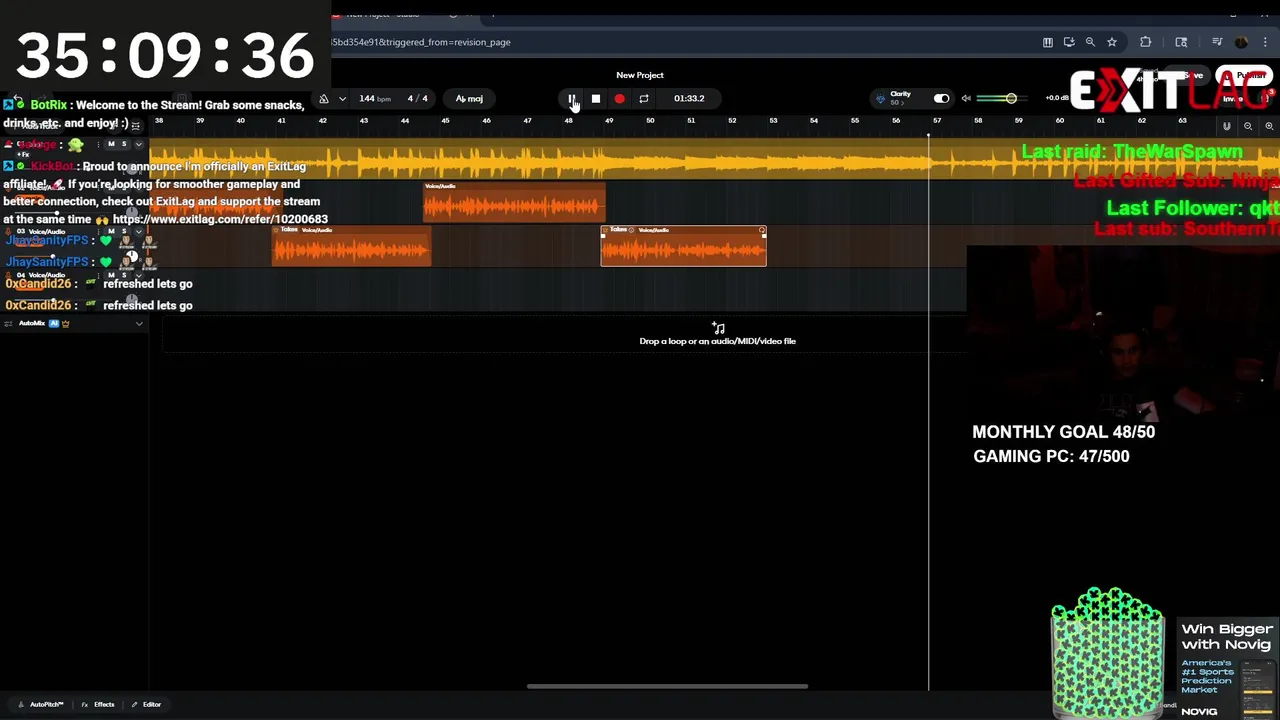The height and width of the screenshot is (720, 1280).
Task: Mute track 04 Voice/Audio with M
Action: (111, 275)
